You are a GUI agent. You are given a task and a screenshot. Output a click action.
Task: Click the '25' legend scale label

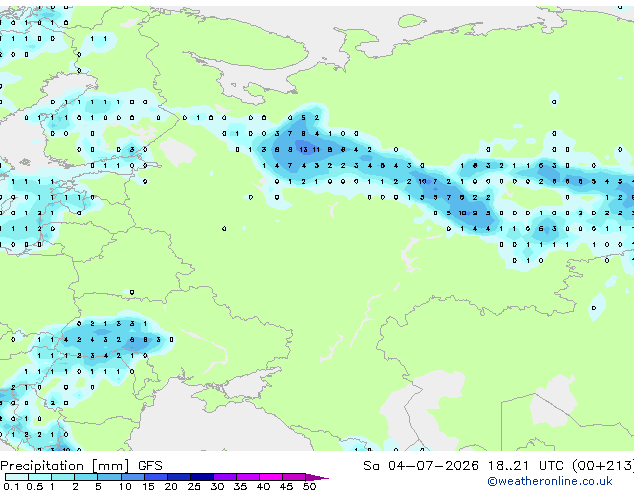pyautogui.click(x=194, y=486)
